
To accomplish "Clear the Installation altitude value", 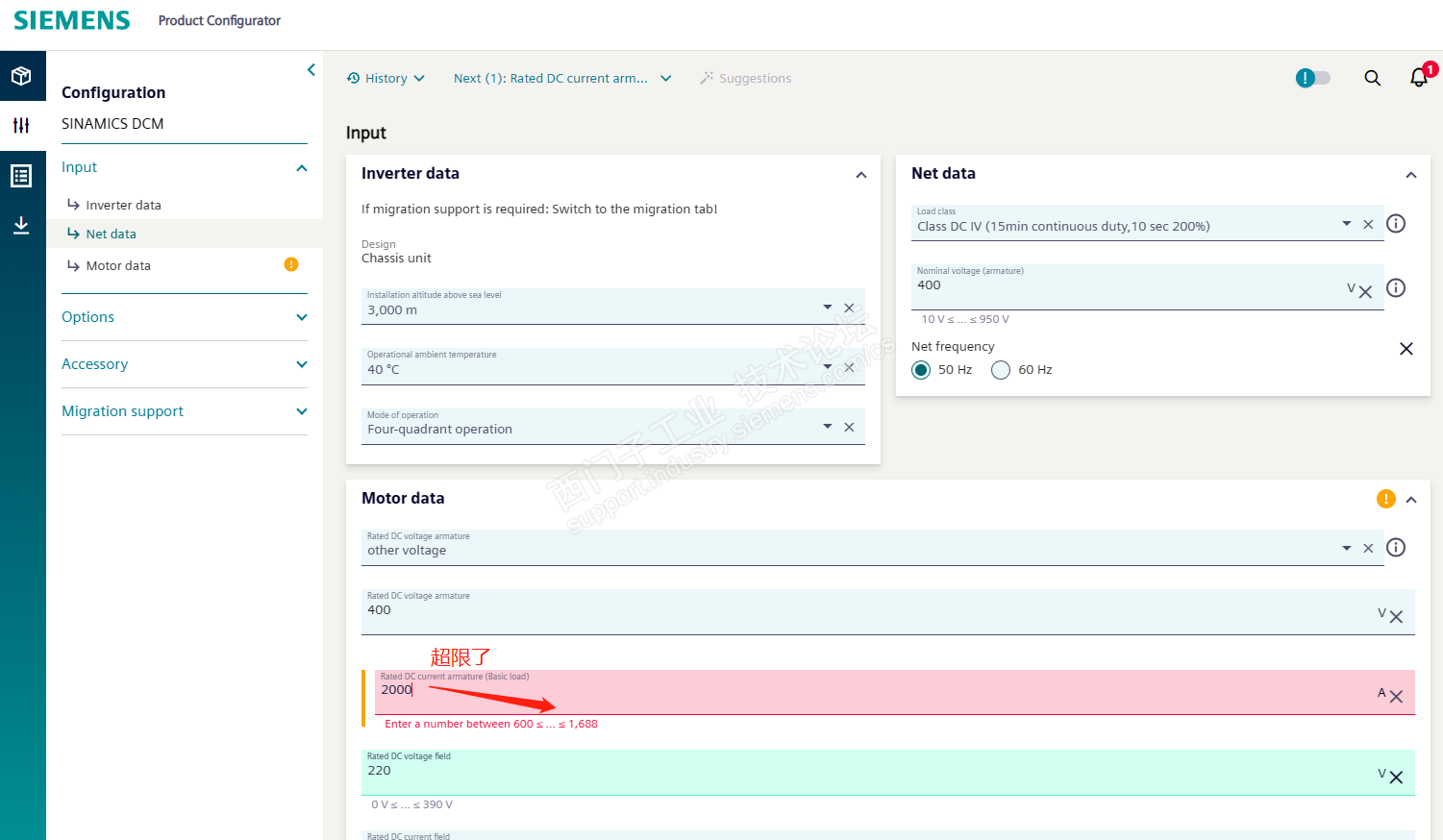I will point(849,308).
